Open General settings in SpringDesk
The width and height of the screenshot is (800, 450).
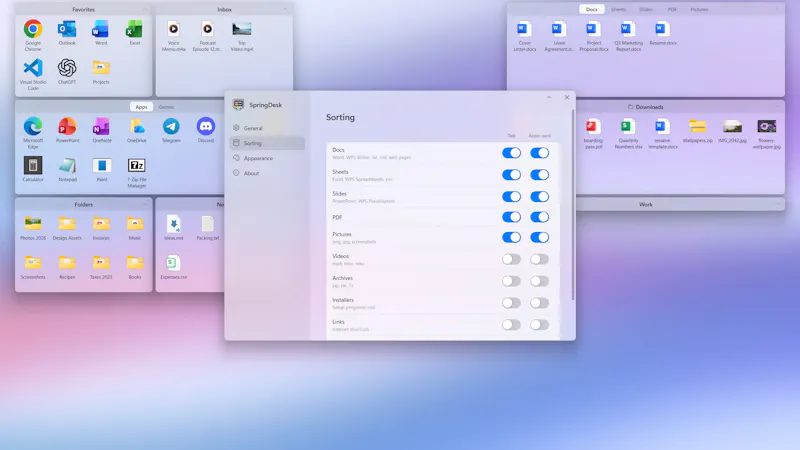pos(267,128)
